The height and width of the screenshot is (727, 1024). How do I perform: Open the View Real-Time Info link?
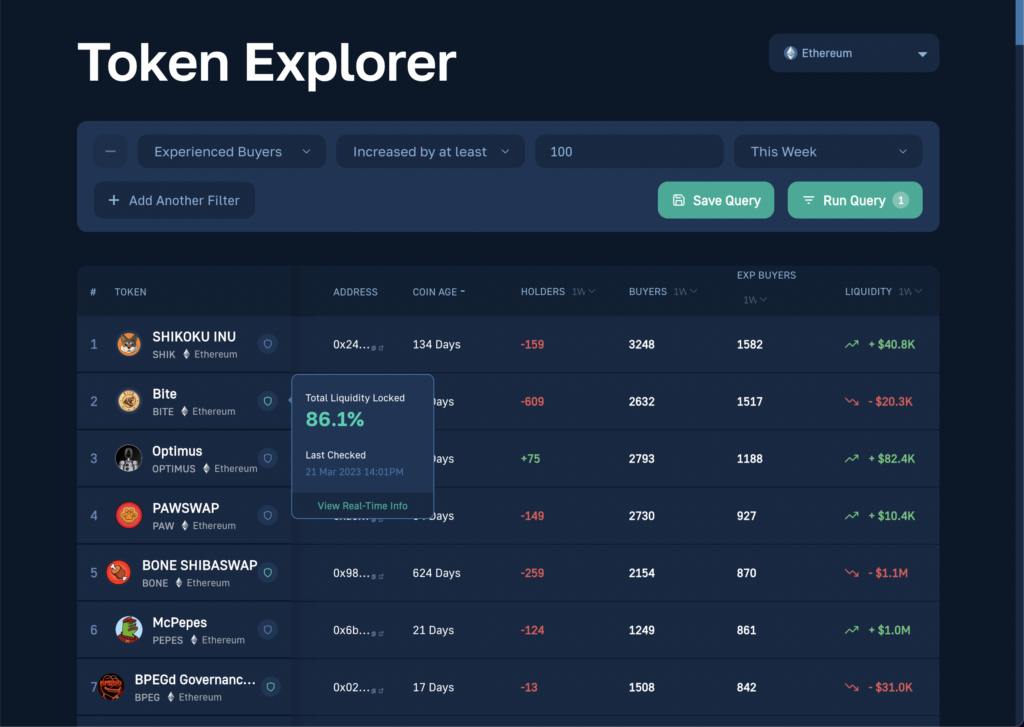(362, 506)
